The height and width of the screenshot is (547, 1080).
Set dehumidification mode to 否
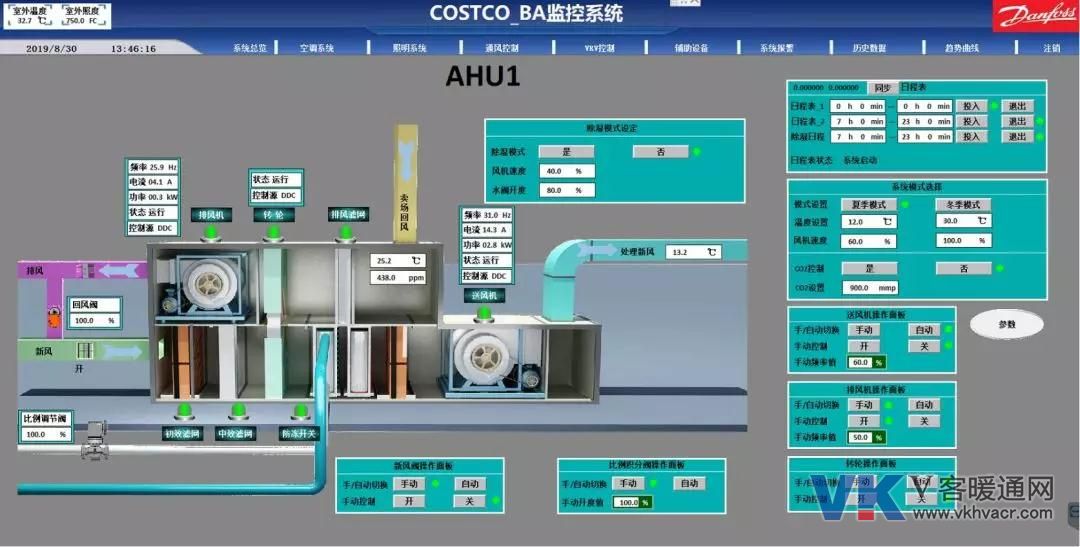pyautogui.click(x=661, y=152)
